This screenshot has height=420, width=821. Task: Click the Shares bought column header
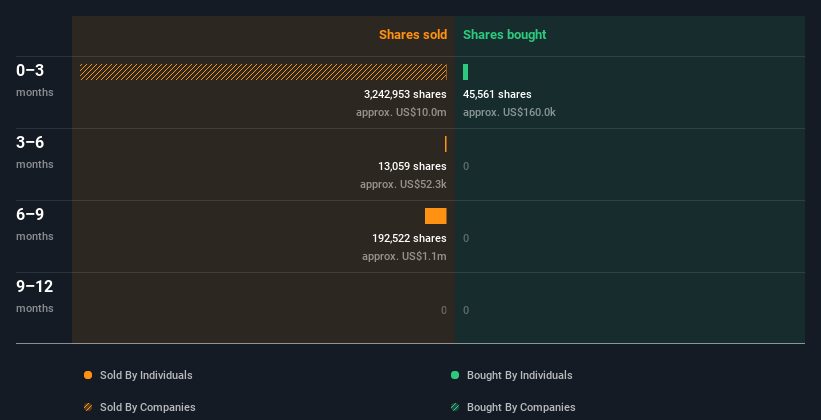[505, 35]
